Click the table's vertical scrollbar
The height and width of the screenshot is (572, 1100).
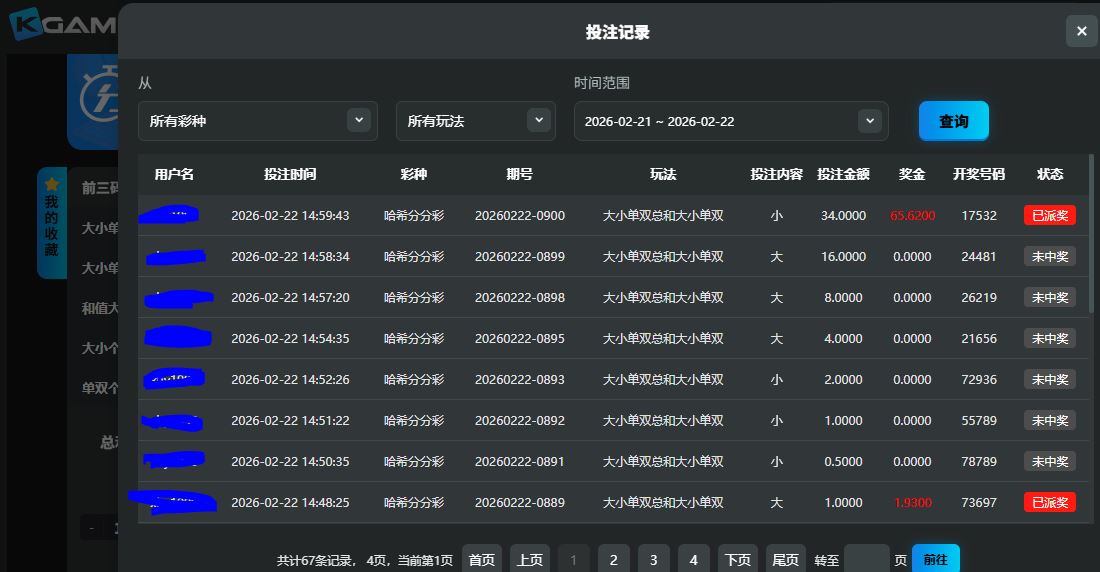[1091, 235]
